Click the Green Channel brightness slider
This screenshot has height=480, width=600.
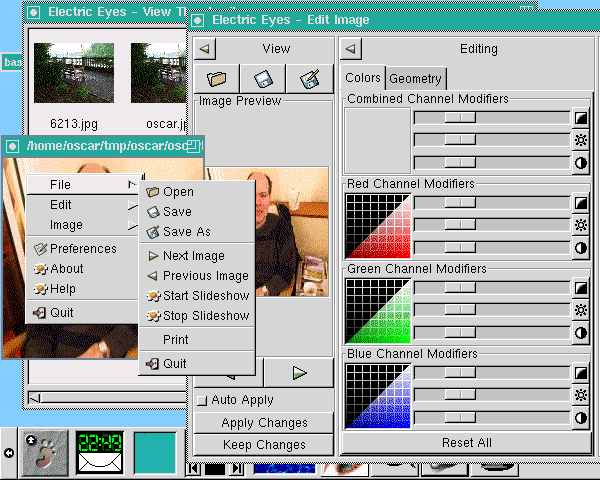coord(491,310)
